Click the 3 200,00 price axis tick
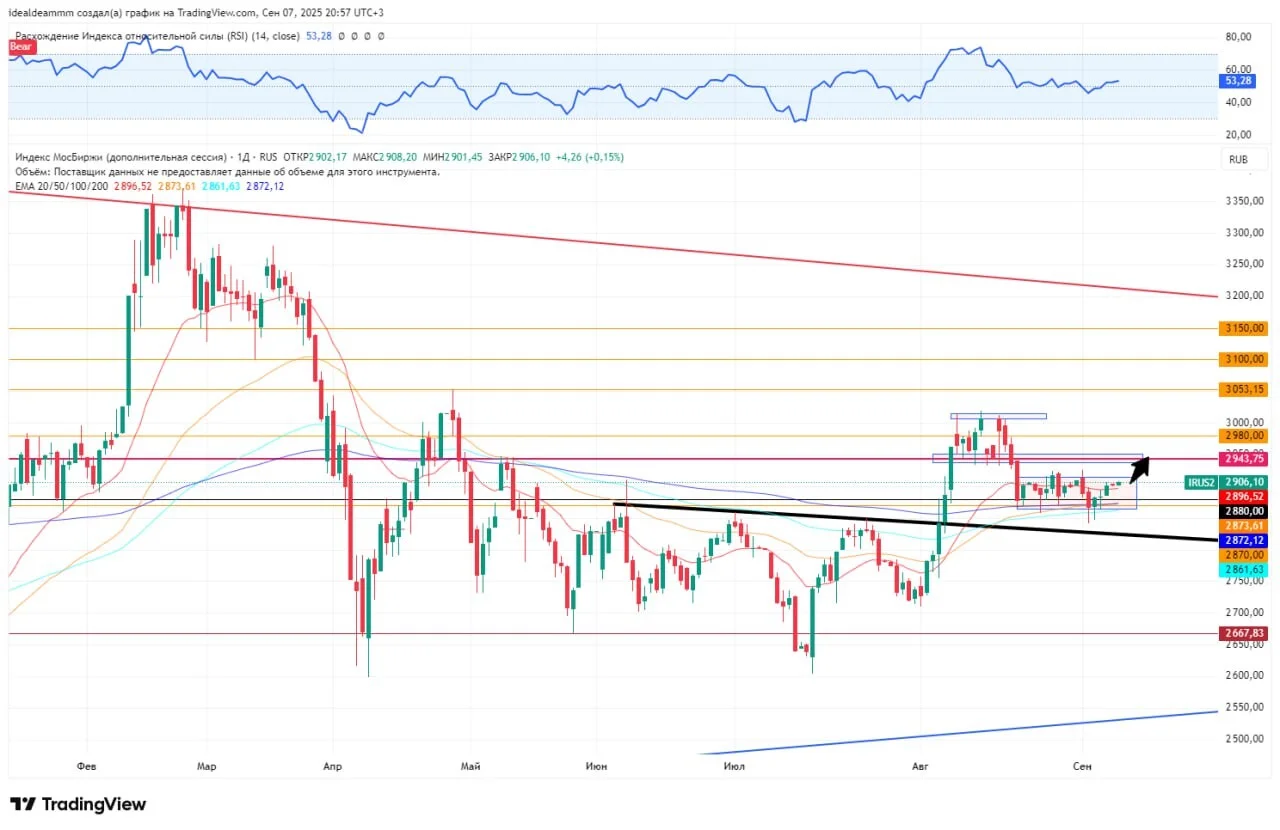Image resolution: width=1280 pixels, height=830 pixels. [x=1245, y=296]
